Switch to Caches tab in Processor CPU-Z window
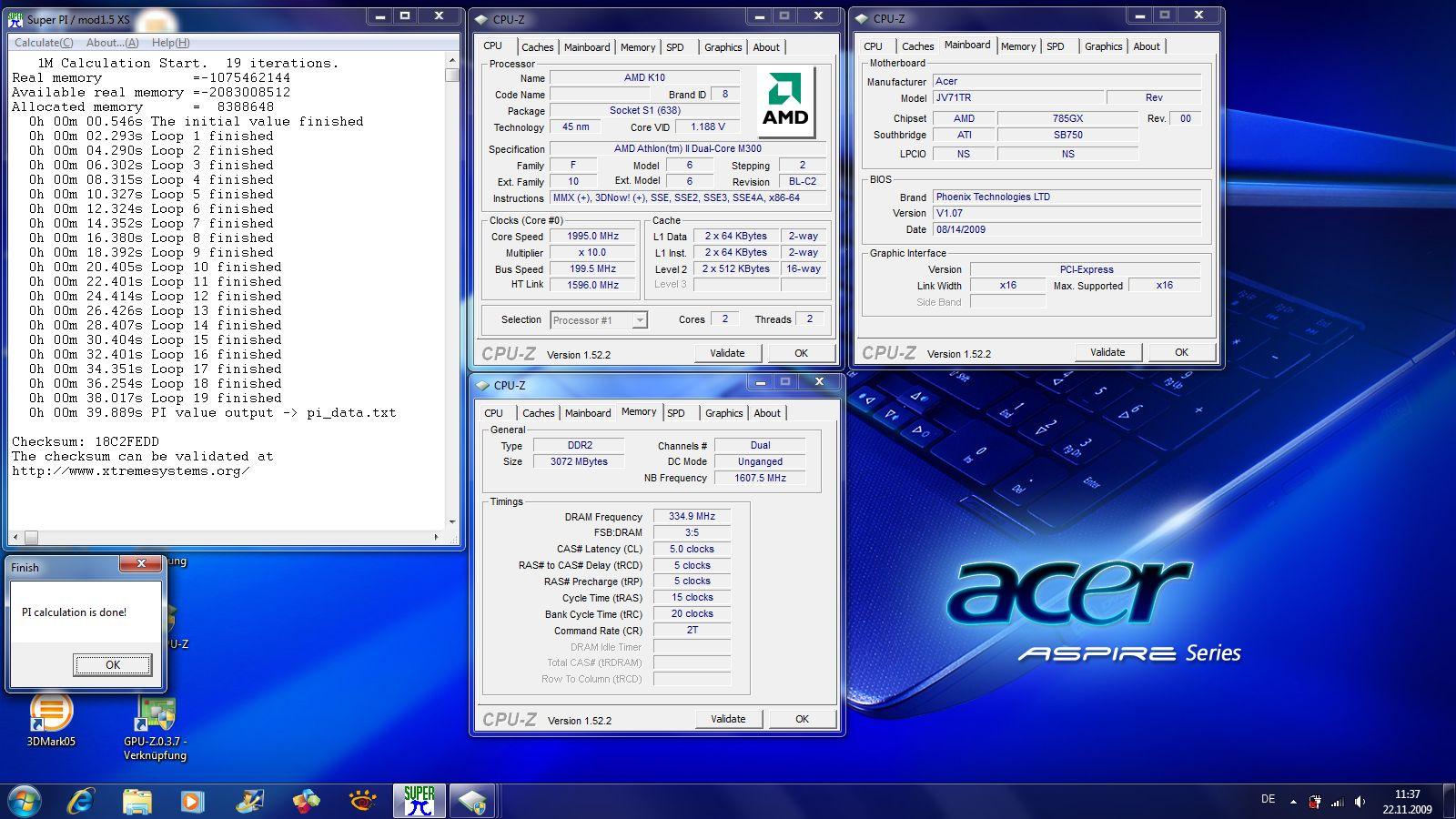 (537, 47)
